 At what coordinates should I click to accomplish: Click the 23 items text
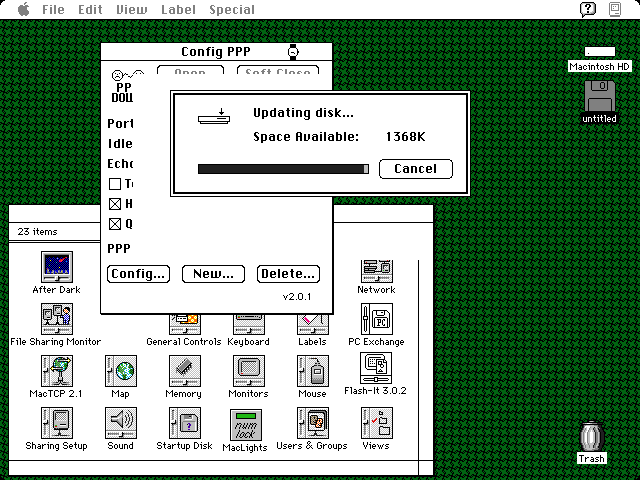(37, 231)
